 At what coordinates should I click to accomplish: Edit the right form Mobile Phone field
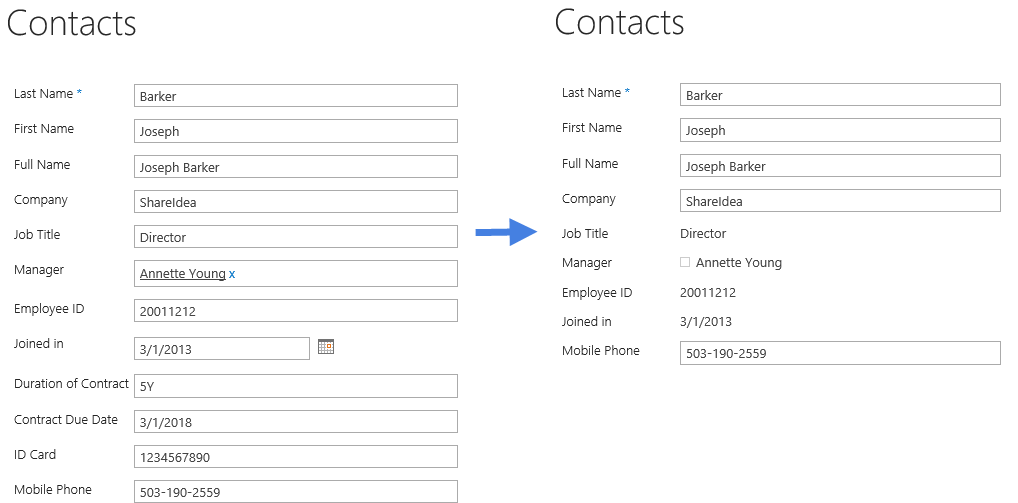pyautogui.click(x=840, y=353)
